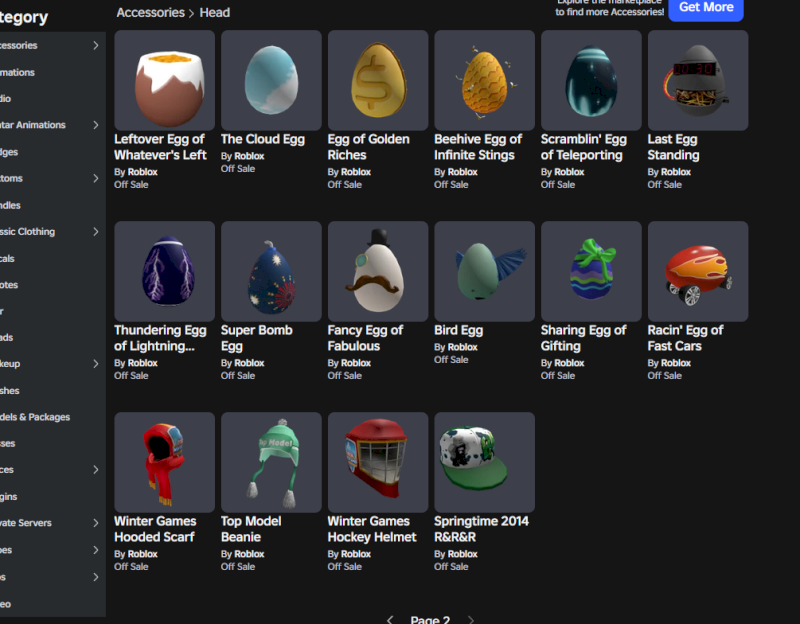800x624 pixels.
Task: Open Springtime 2014 R&R&R cap image
Action: [484, 462]
